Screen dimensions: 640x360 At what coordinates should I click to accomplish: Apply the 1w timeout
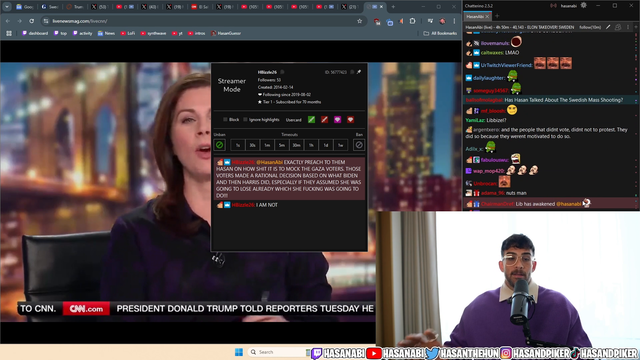click(x=340, y=145)
